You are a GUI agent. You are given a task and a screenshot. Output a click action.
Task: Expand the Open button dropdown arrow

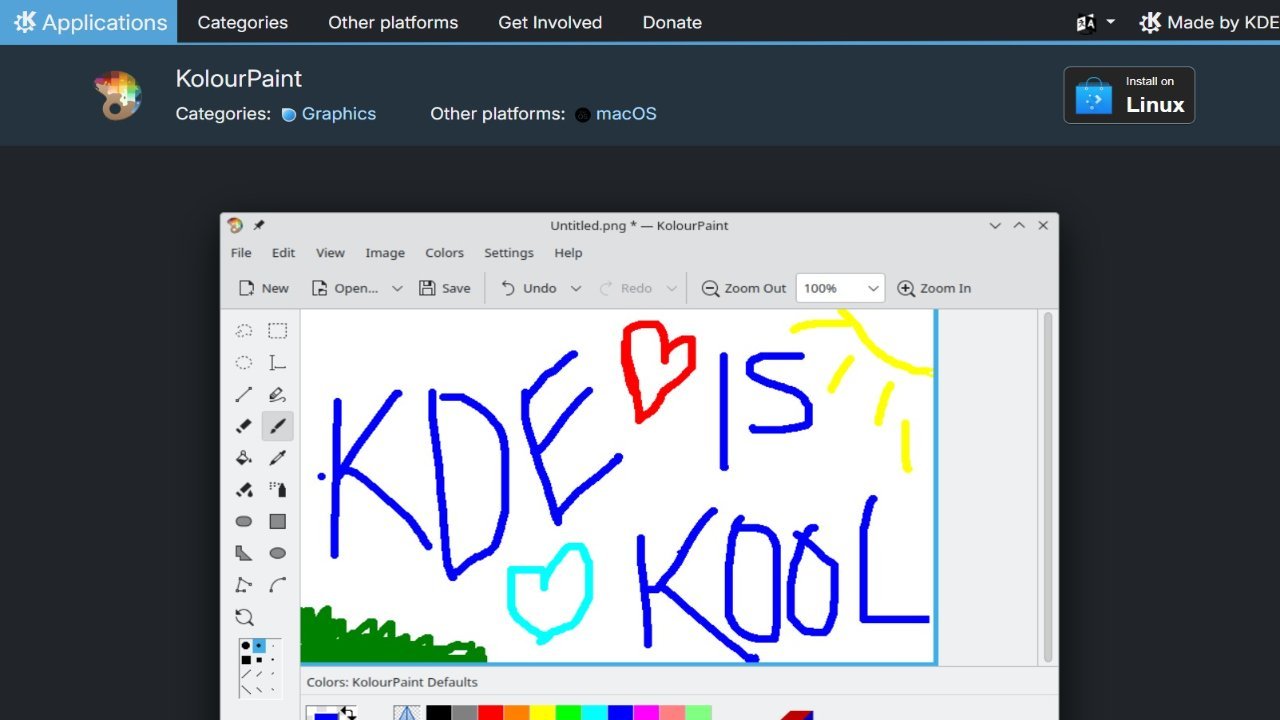pyautogui.click(x=397, y=289)
